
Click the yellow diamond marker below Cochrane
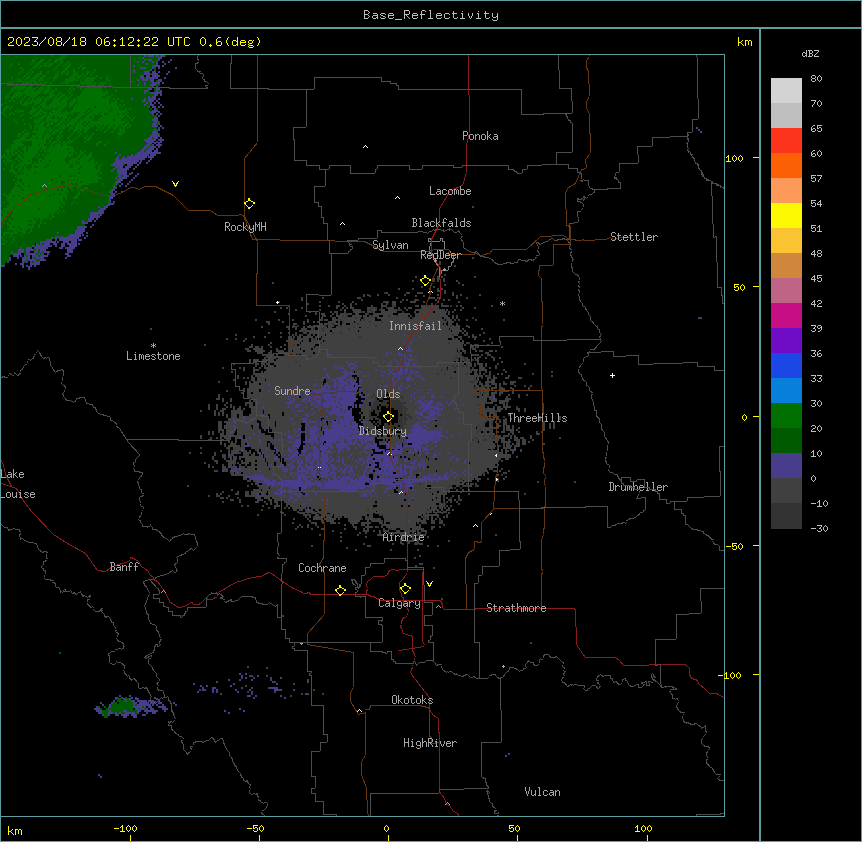(340, 590)
